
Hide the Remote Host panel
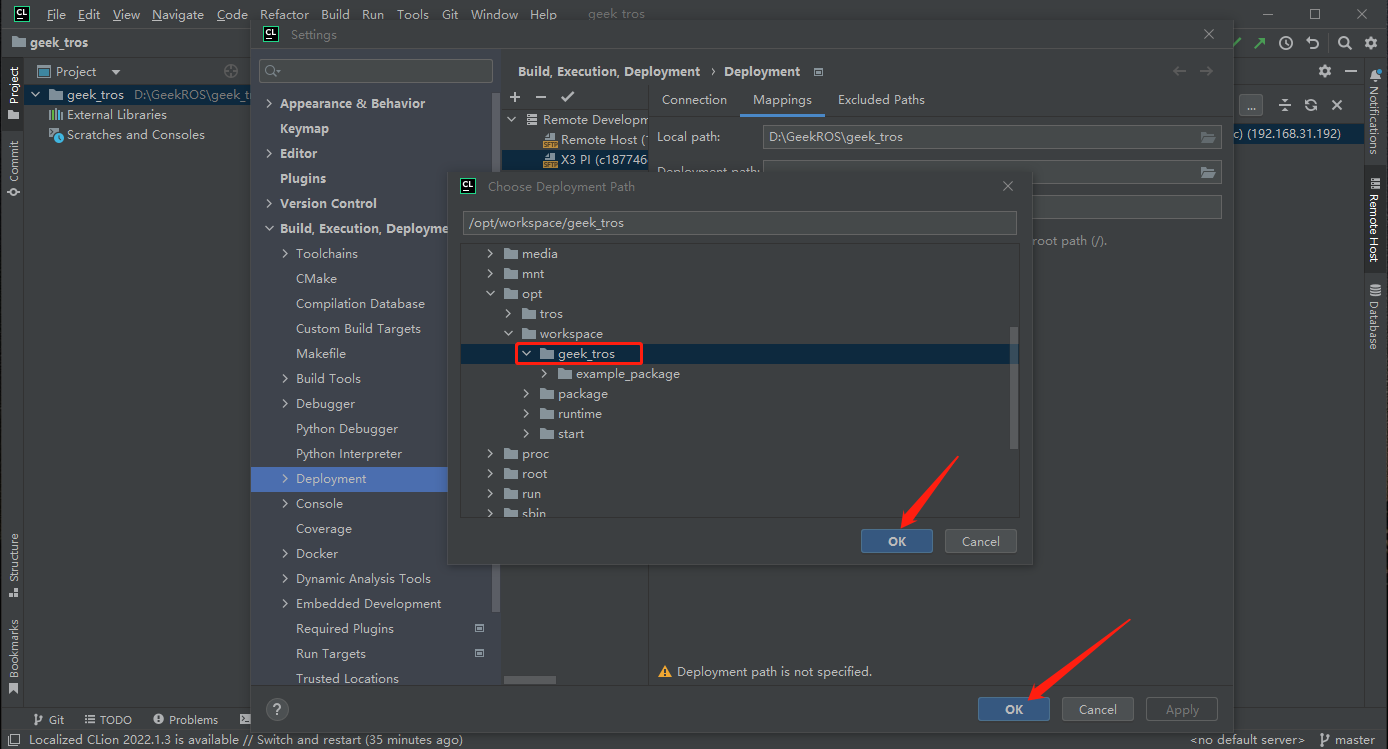[x=1350, y=71]
